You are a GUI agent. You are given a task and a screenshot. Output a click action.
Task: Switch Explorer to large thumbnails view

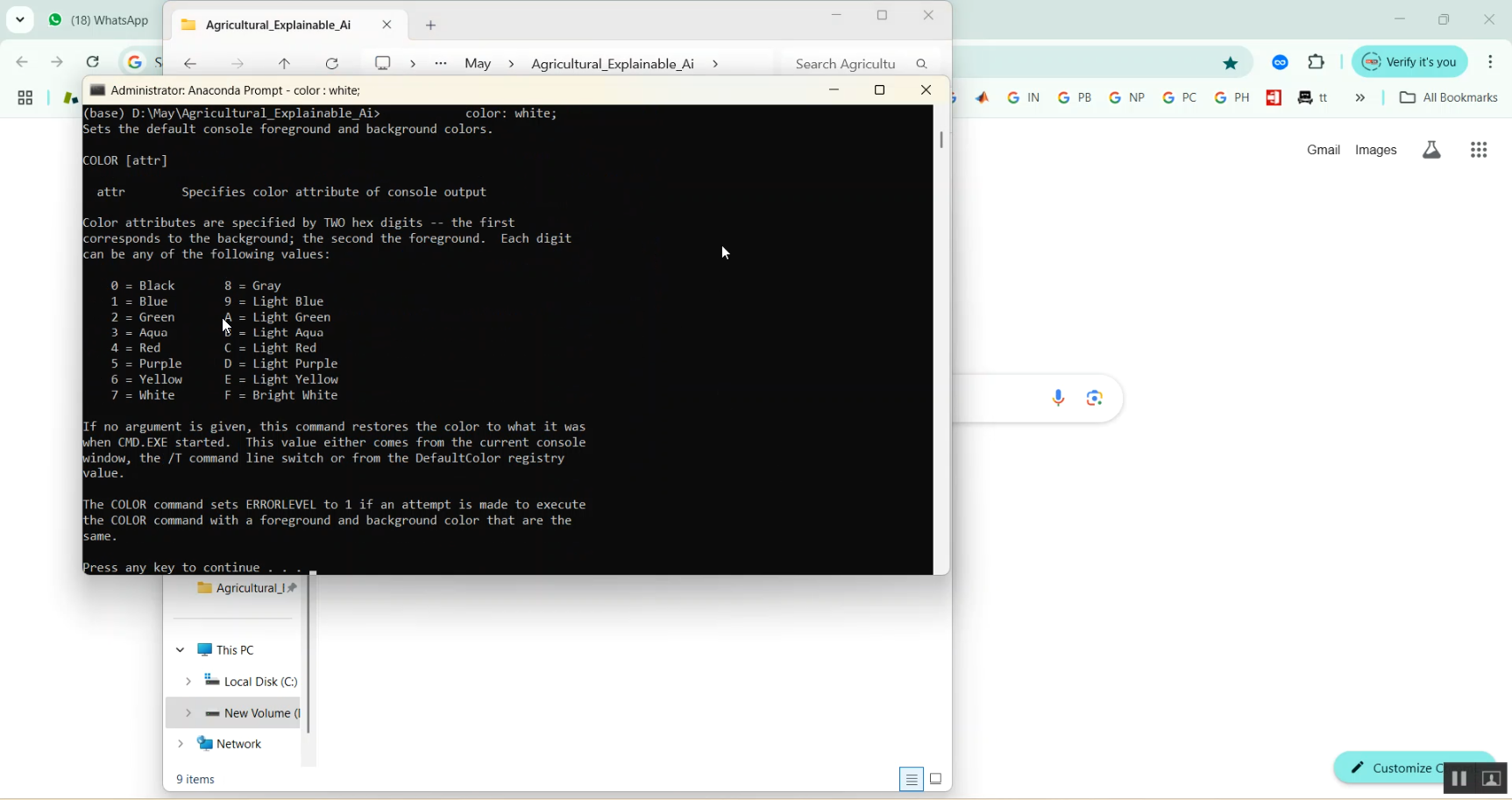[x=935, y=779]
